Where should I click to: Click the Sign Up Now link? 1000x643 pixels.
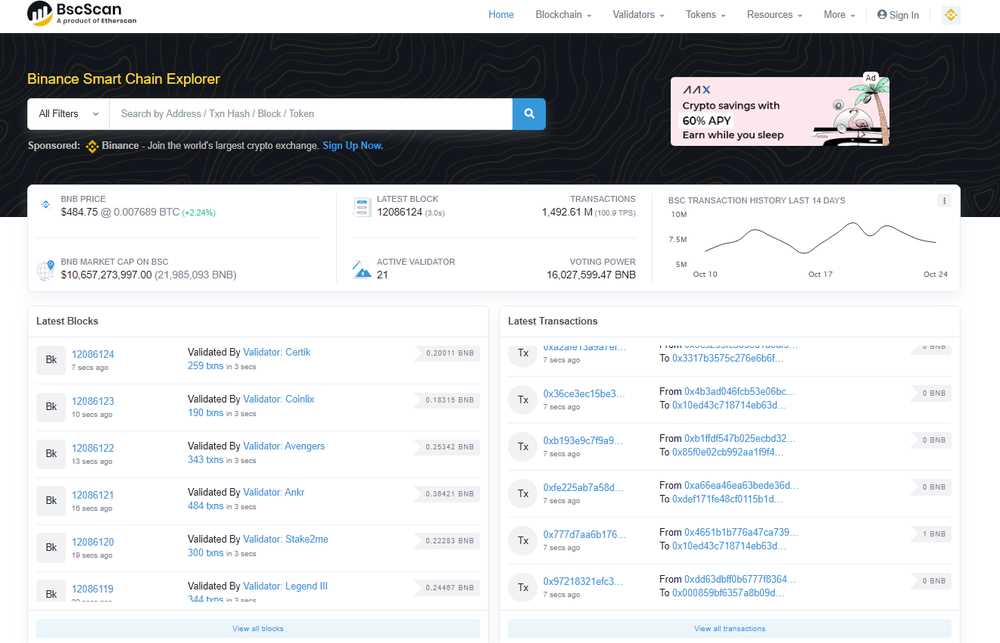(x=352, y=146)
